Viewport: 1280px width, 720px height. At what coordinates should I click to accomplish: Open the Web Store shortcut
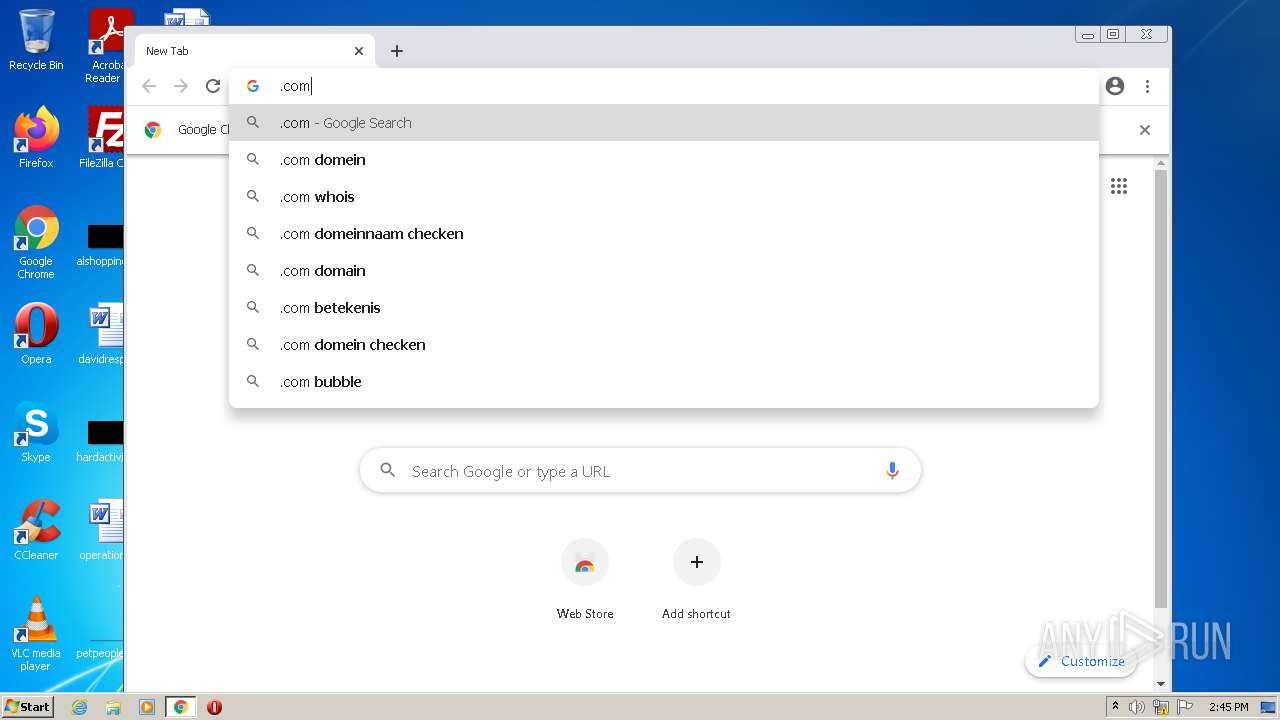pos(585,579)
